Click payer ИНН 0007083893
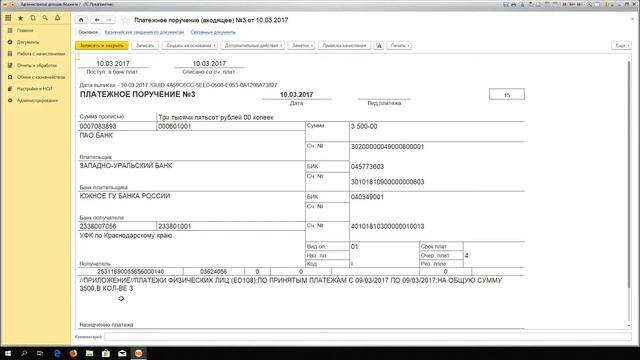Viewport: 640px width, 360px height. pyautogui.click(x=98, y=127)
